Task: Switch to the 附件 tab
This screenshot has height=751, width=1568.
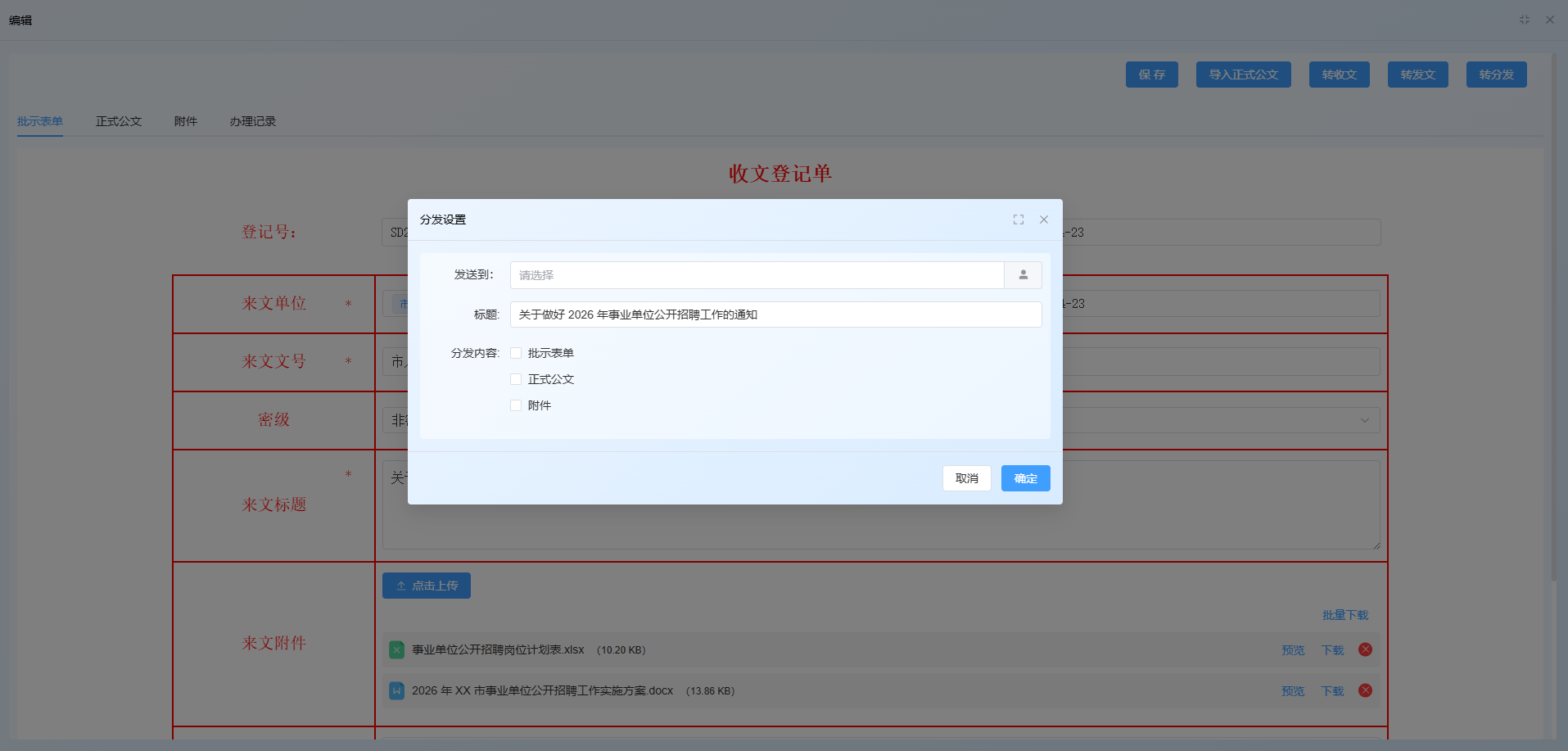Action: tap(186, 121)
